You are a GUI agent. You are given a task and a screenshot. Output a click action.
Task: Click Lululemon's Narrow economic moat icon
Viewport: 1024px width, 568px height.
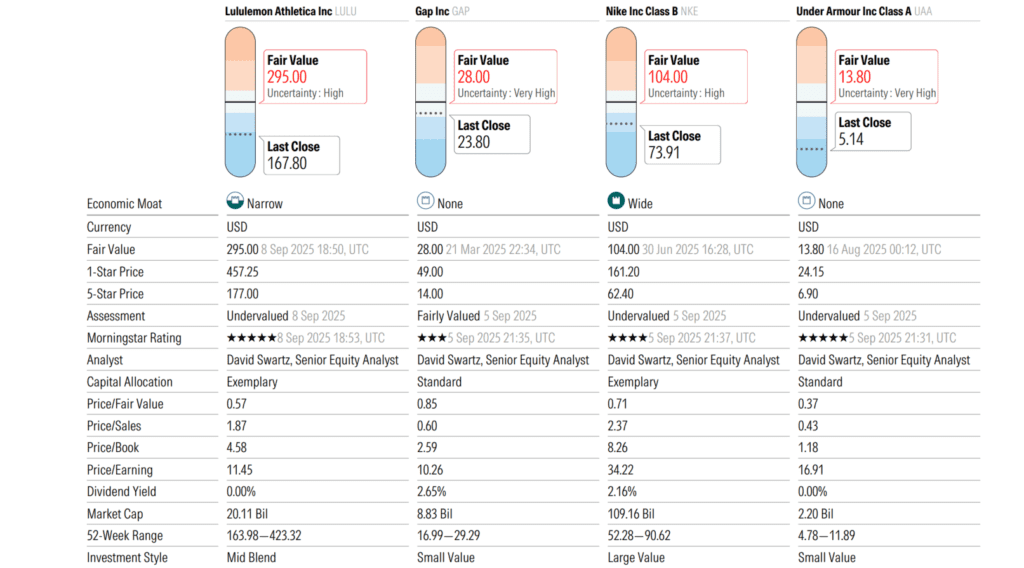click(234, 202)
